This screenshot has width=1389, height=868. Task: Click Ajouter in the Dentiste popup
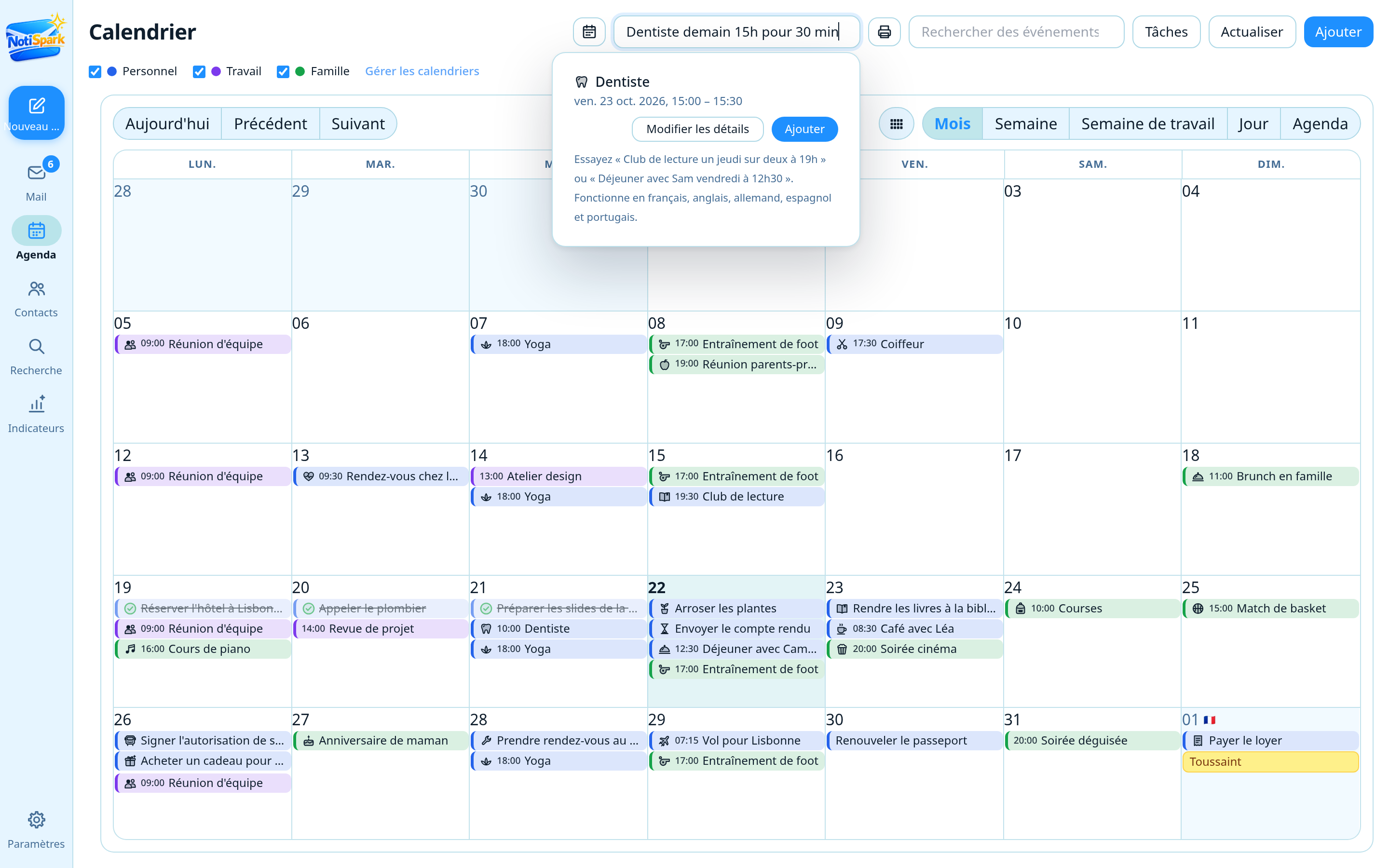click(x=804, y=129)
